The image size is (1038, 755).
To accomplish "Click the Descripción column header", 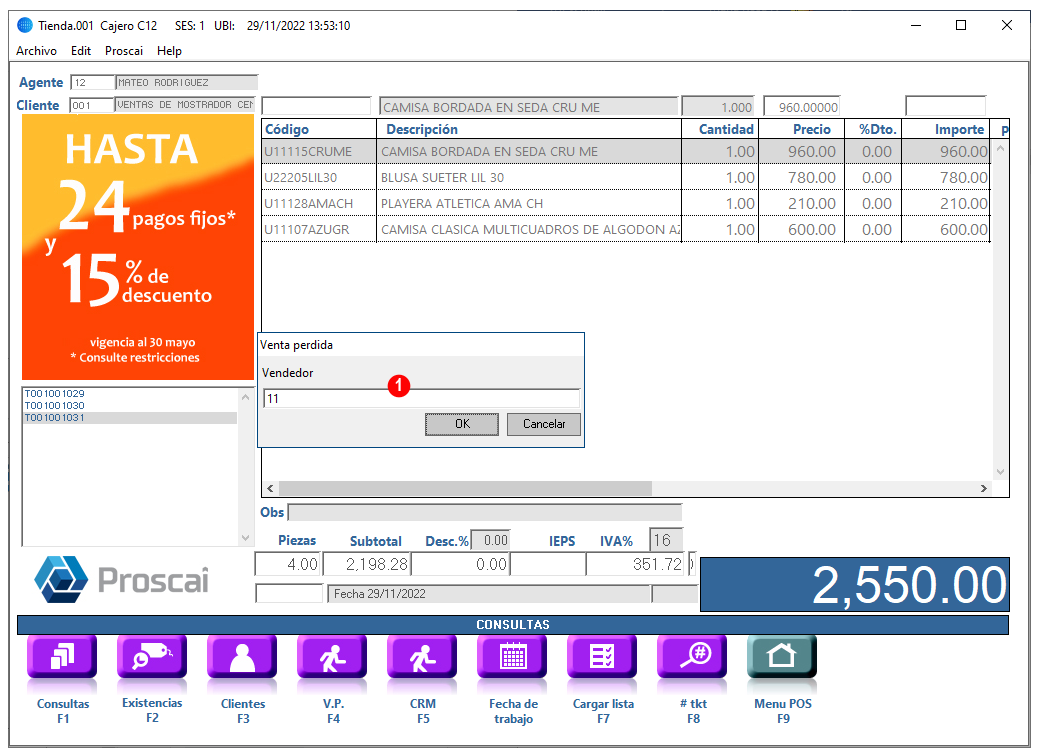I will click(529, 129).
